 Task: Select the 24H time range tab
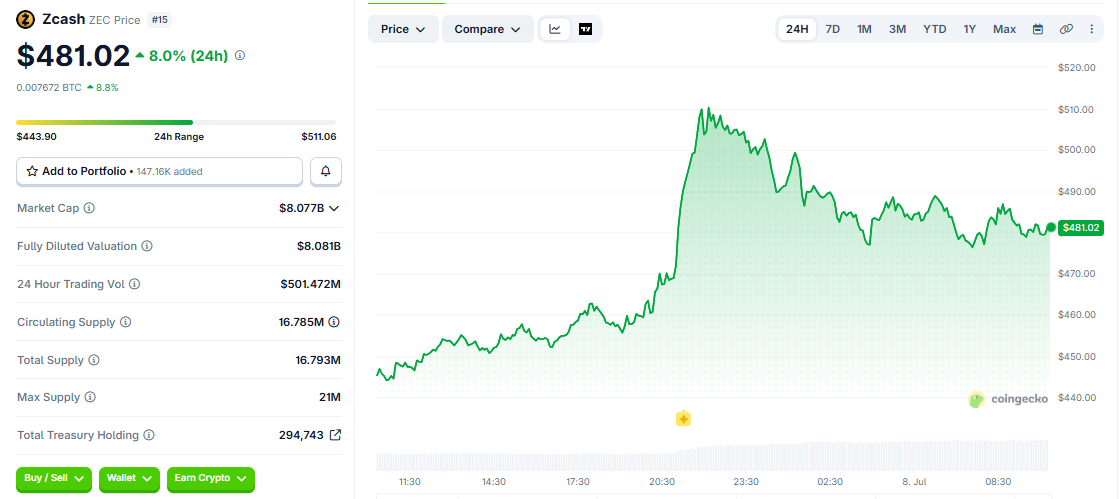tap(797, 29)
